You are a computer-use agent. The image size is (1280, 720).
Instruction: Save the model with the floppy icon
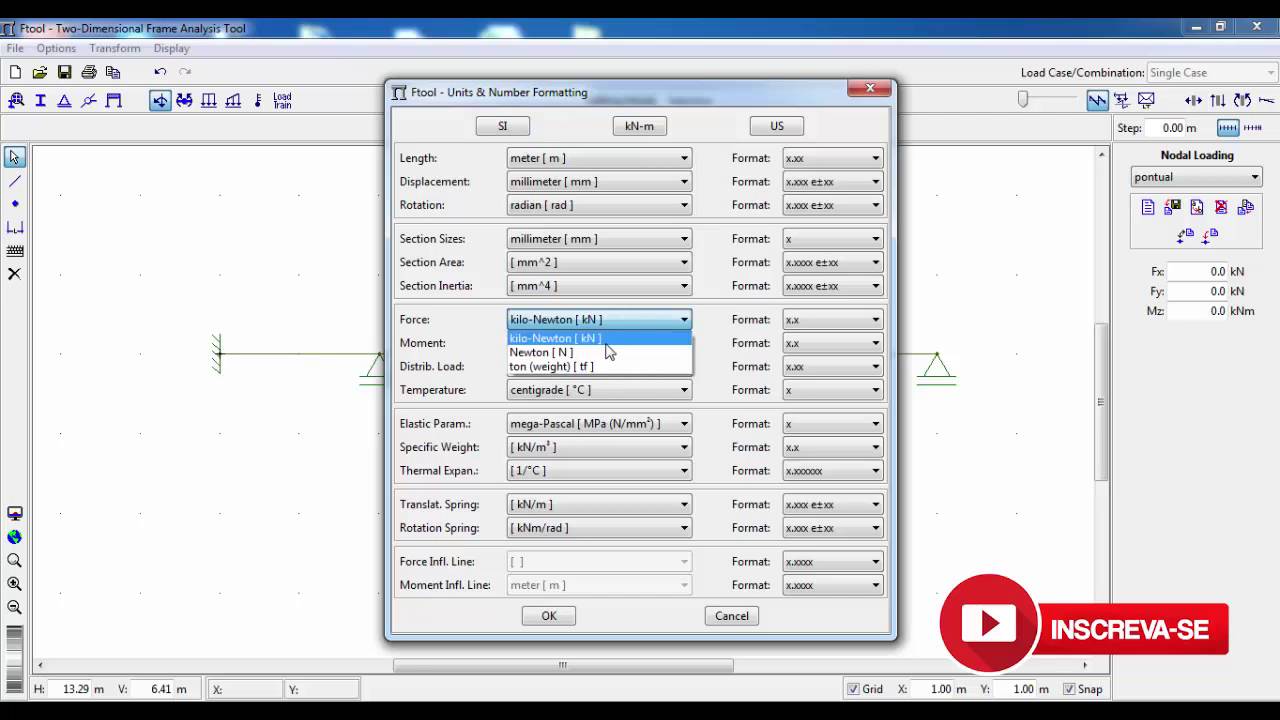64,72
